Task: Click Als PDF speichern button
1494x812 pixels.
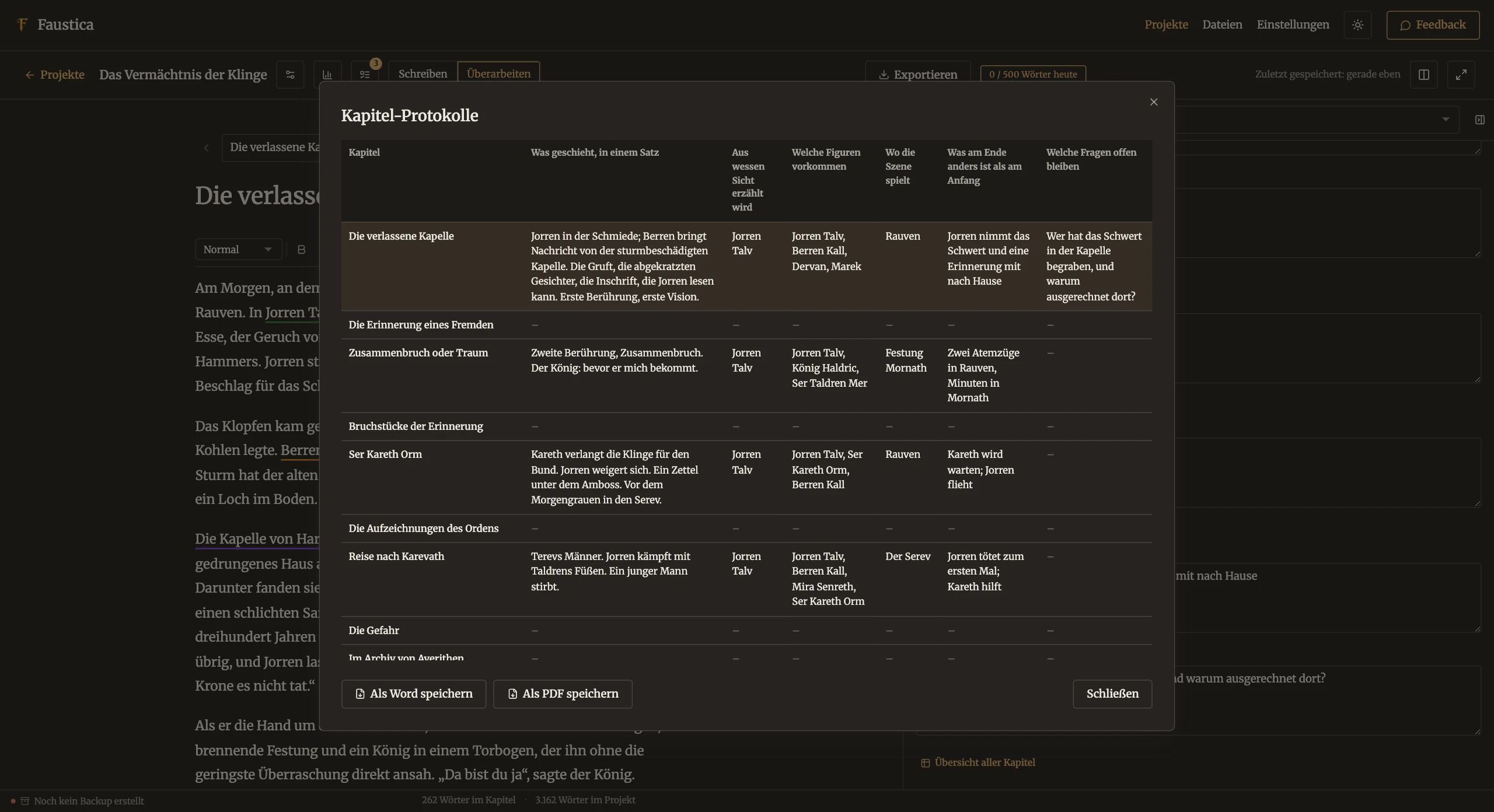Action: click(x=563, y=694)
